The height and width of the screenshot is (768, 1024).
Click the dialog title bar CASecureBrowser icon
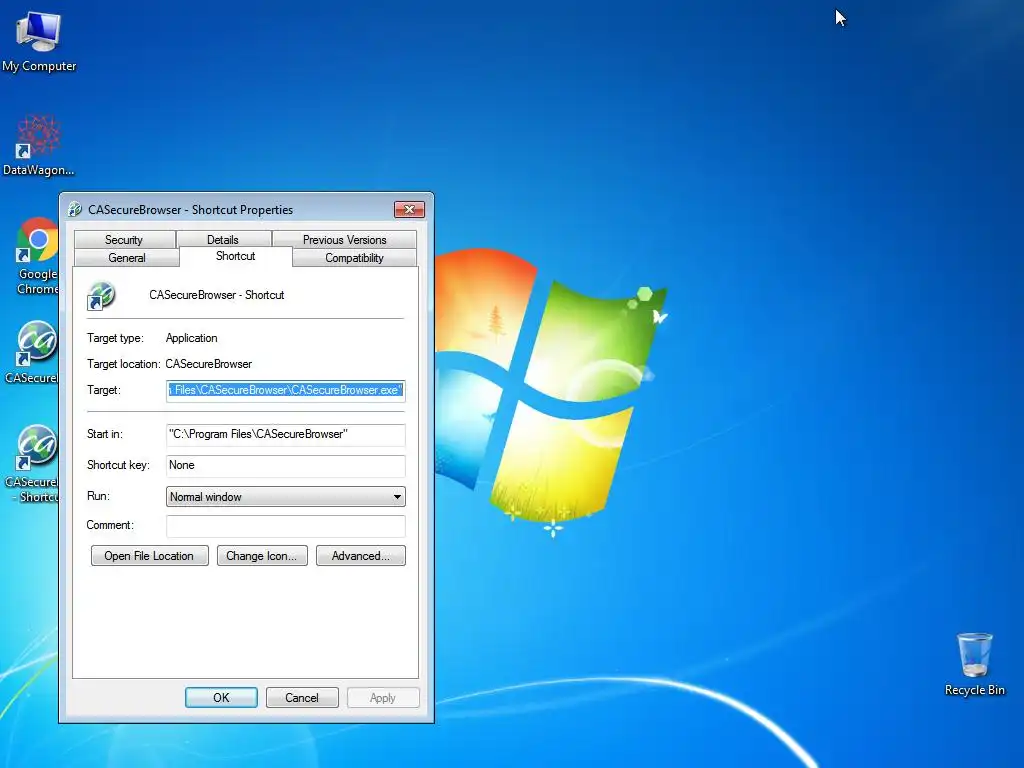point(75,210)
